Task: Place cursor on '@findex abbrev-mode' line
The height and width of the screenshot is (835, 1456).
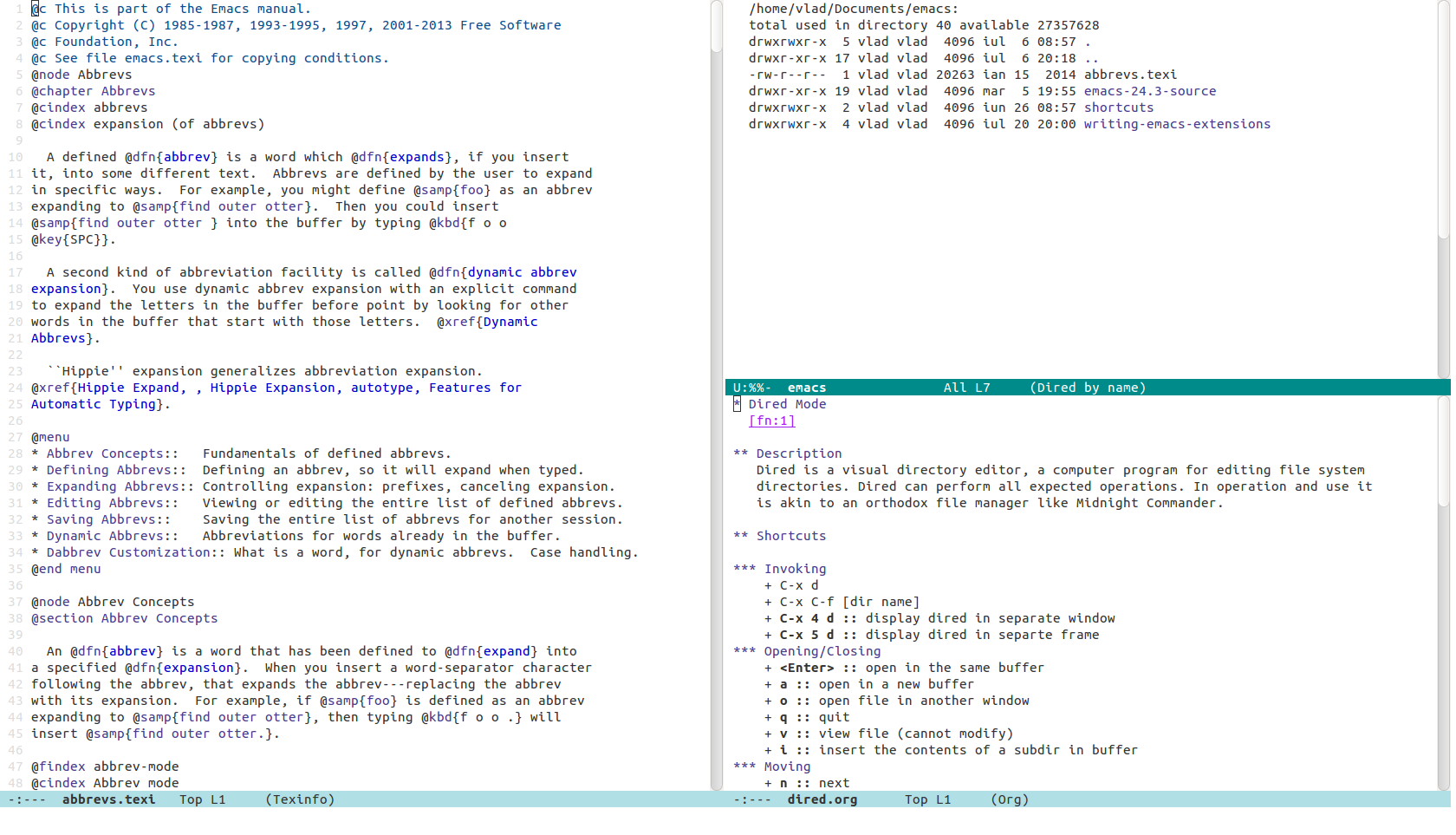Action: click(x=105, y=767)
